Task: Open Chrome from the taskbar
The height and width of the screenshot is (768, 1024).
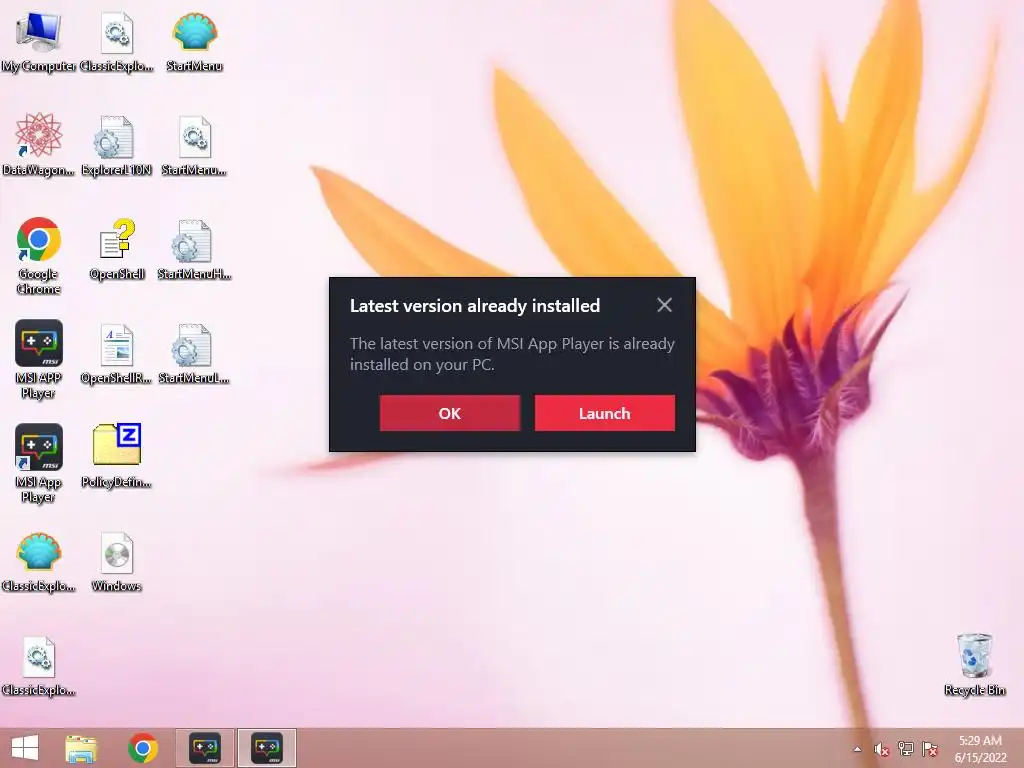Action: tap(142, 748)
